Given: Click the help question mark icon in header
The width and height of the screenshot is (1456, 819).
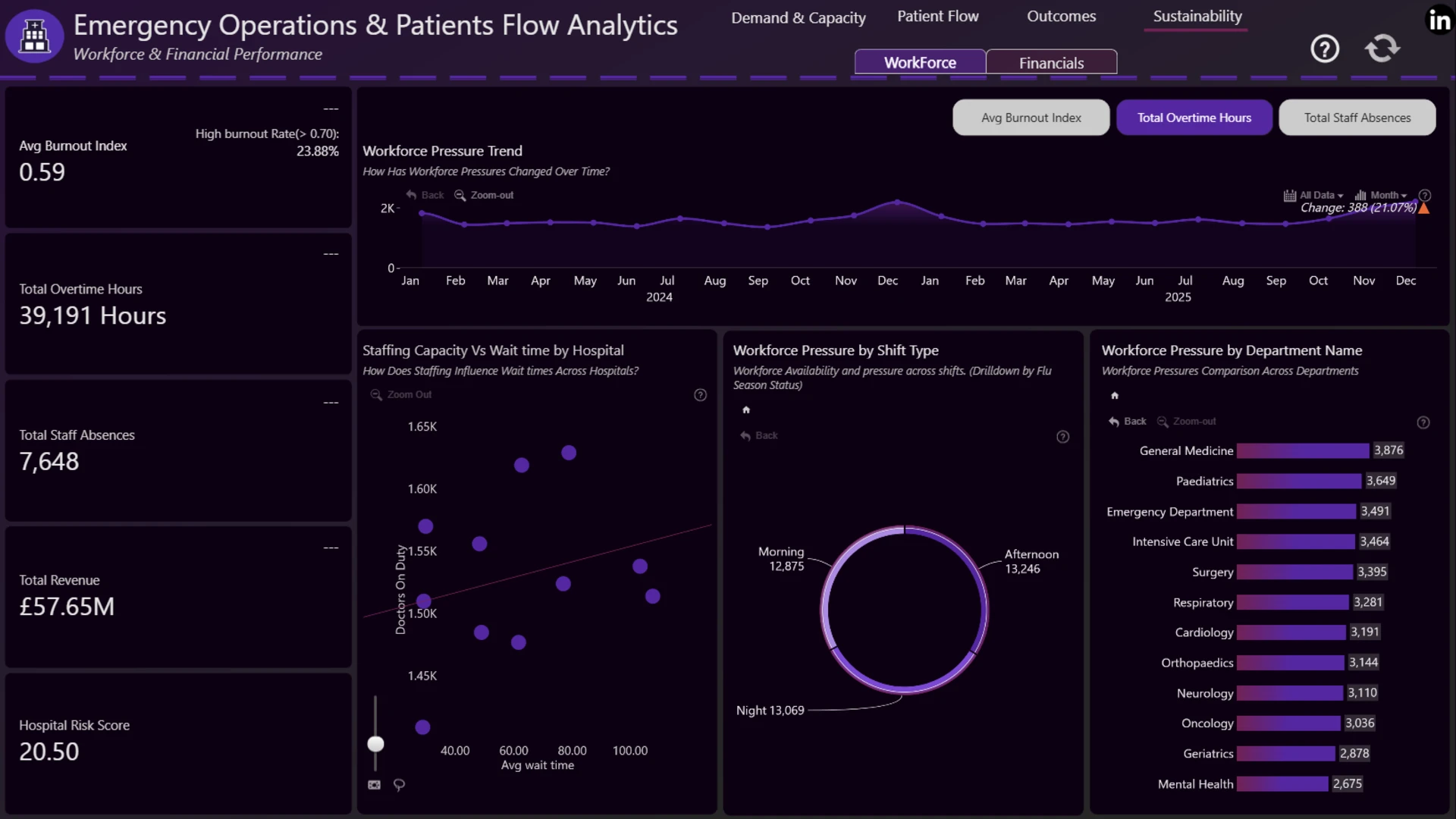Looking at the screenshot, I should click(1325, 49).
